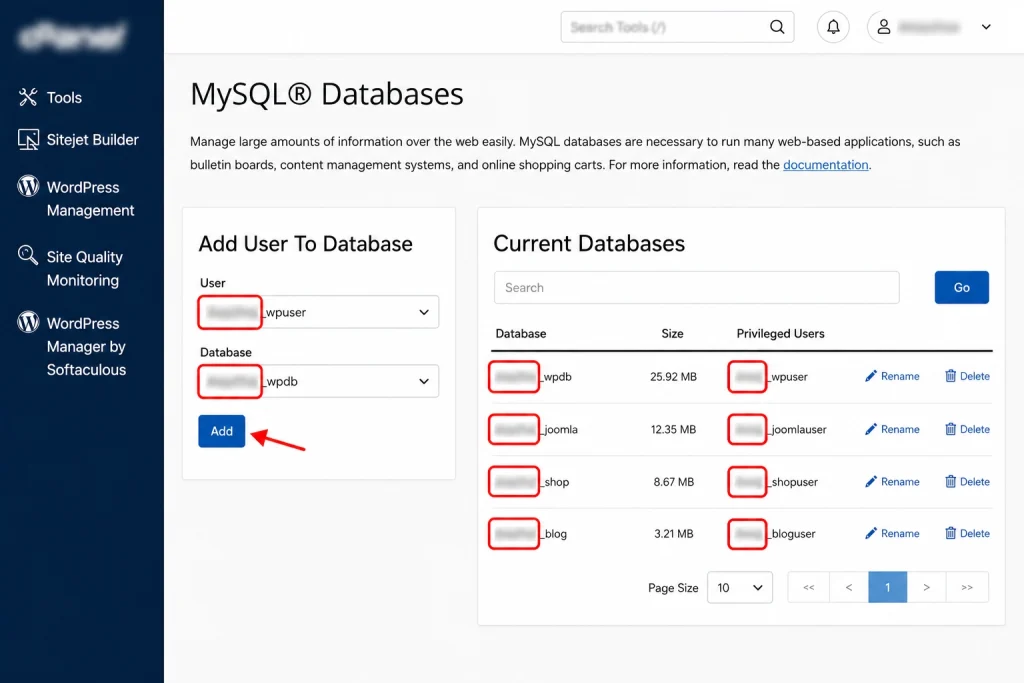The height and width of the screenshot is (683, 1024).
Task: Click the _wpdb database name
Action: 531,377
